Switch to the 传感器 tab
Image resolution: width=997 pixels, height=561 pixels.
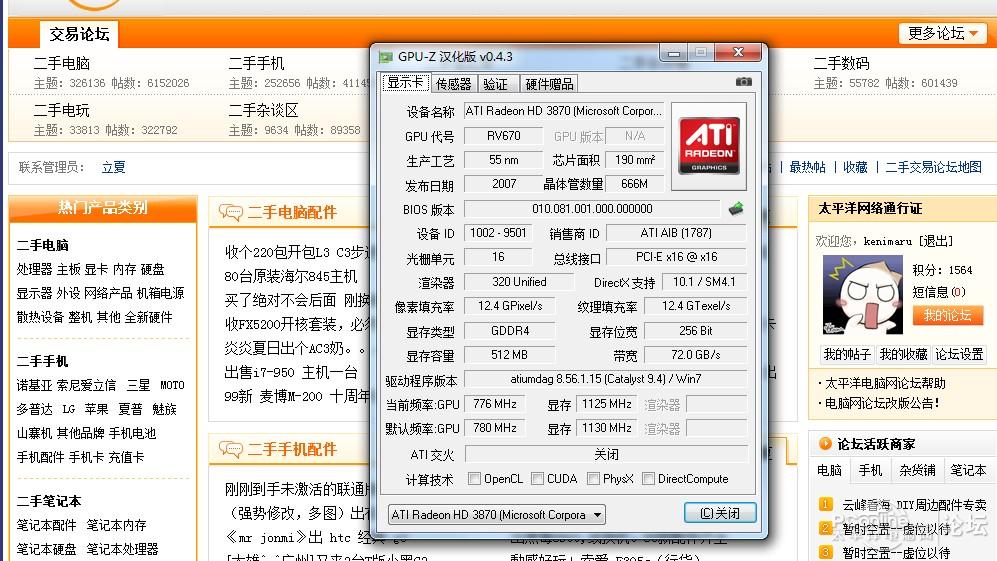453,83
